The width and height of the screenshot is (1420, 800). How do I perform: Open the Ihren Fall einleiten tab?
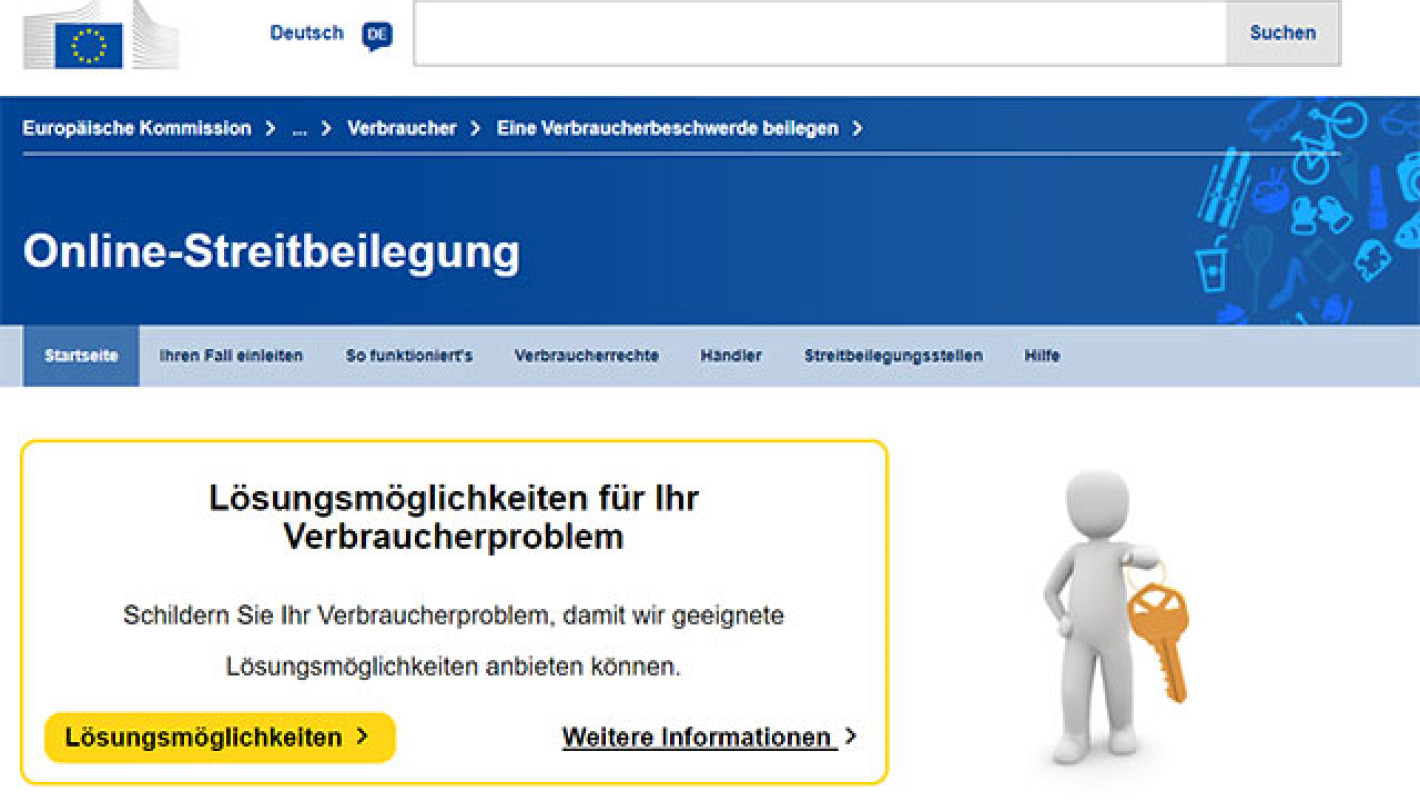click(231, 355)
